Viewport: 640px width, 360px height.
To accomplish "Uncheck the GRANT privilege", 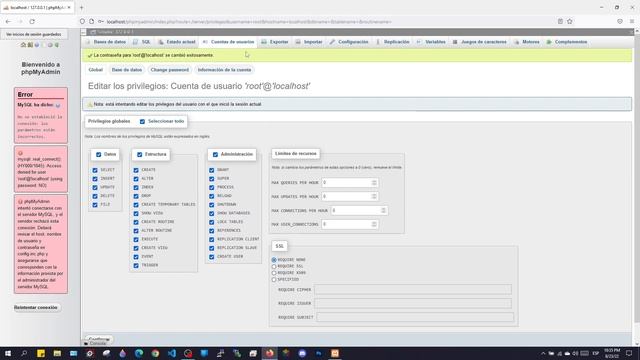I will pos(211,170).
